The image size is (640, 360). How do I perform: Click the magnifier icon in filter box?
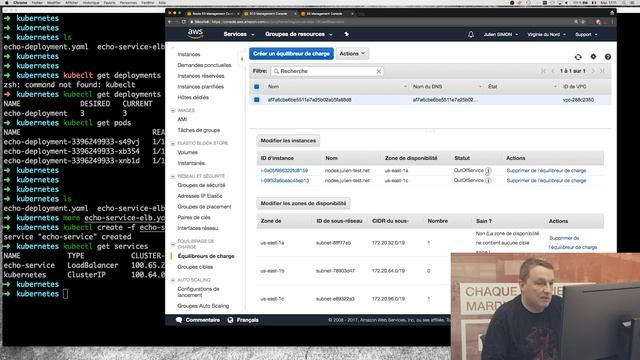276,71
